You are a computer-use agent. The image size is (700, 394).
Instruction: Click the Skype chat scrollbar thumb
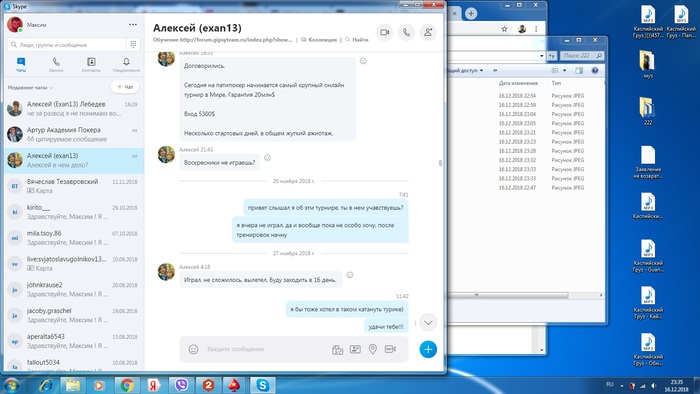441,163
